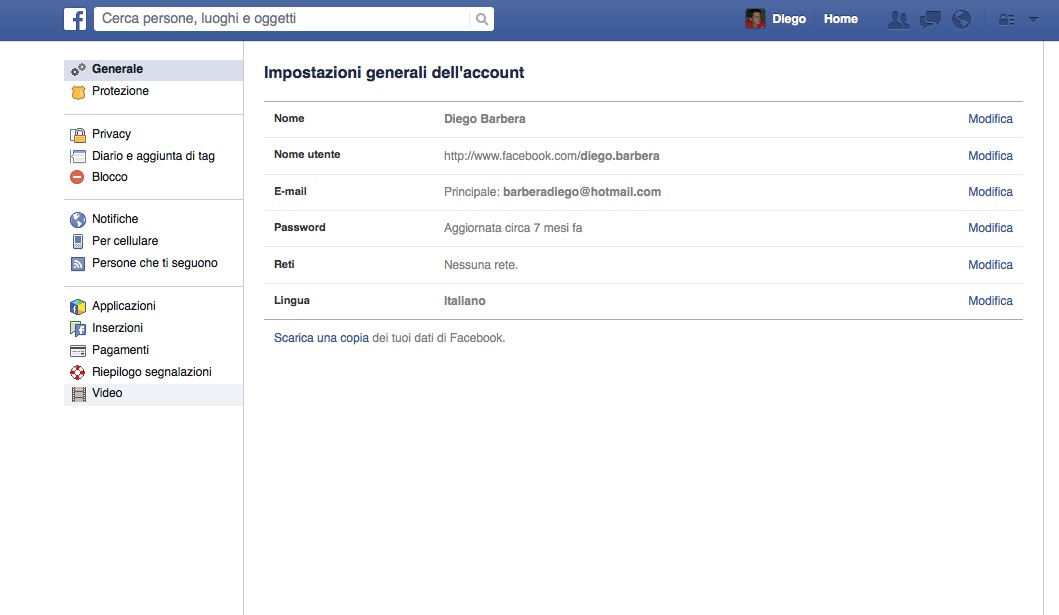Go to Home in top bar

[x=840, y=19]
